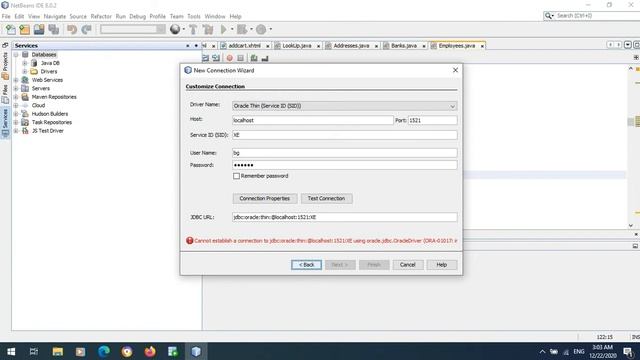The image size is (640, 360).
Task: Click the Password field
Action: 344,165
